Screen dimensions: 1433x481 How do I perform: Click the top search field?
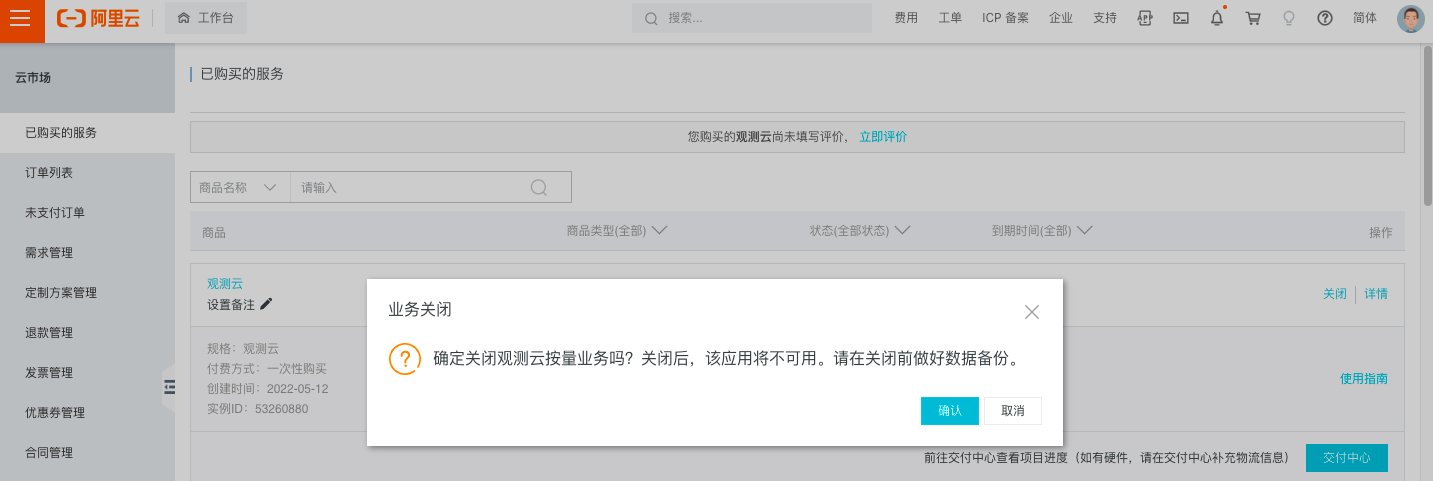(x=751, y=18)
